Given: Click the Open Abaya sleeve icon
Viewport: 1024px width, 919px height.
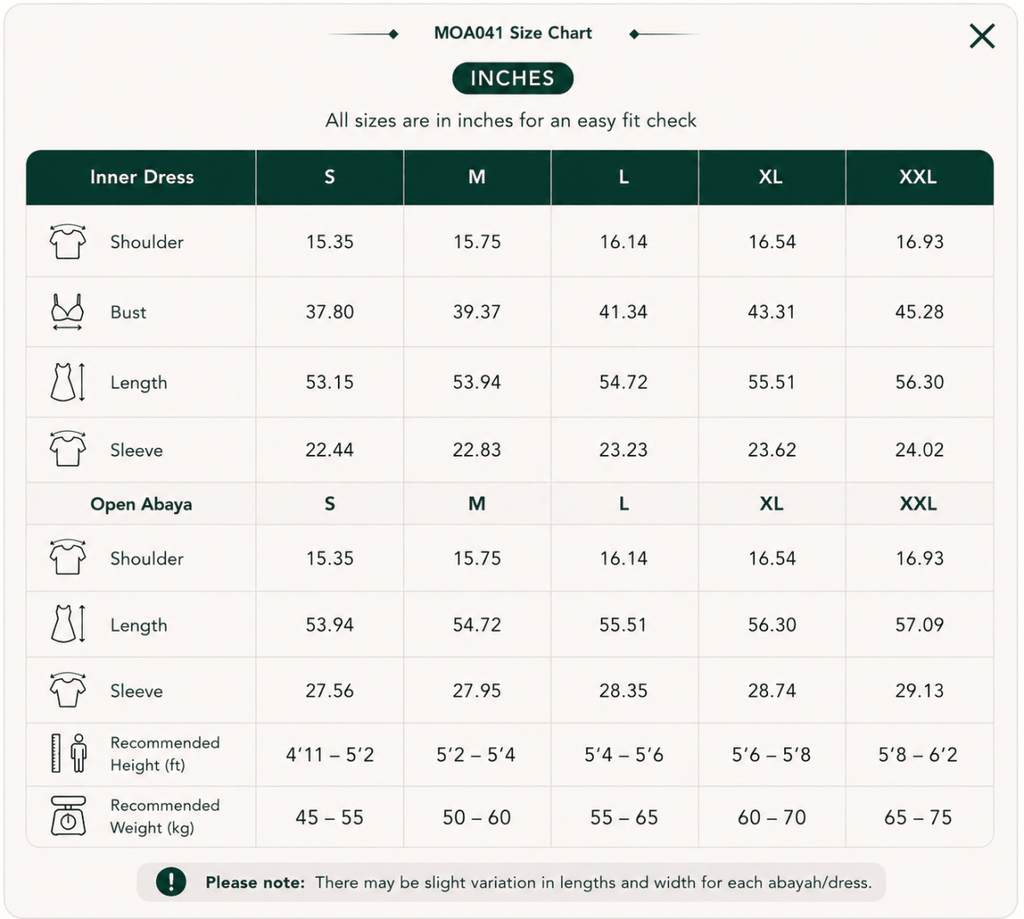Looking at the screenshot, I should tap(68, 690).
